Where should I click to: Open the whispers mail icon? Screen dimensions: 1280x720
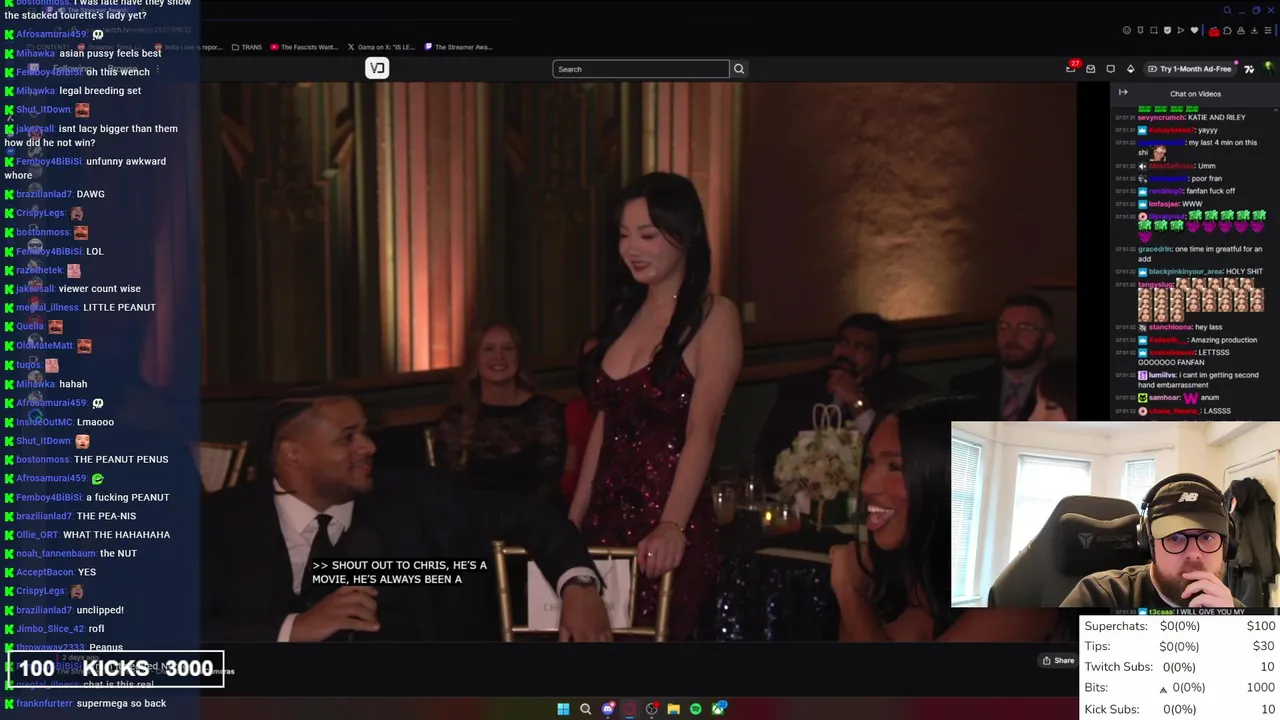point(1091,69)
